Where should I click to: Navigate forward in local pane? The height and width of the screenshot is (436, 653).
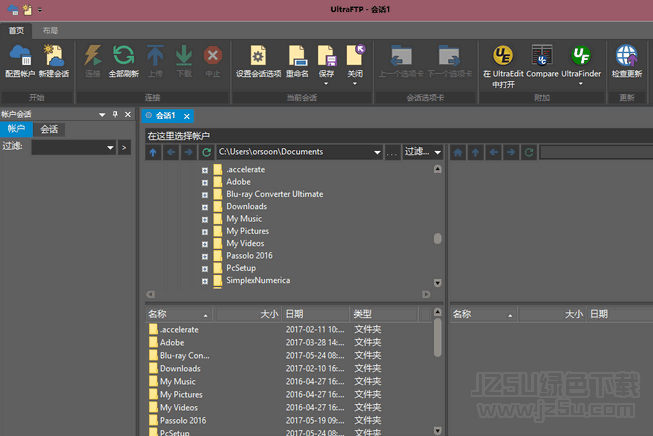tap(189, 152)
